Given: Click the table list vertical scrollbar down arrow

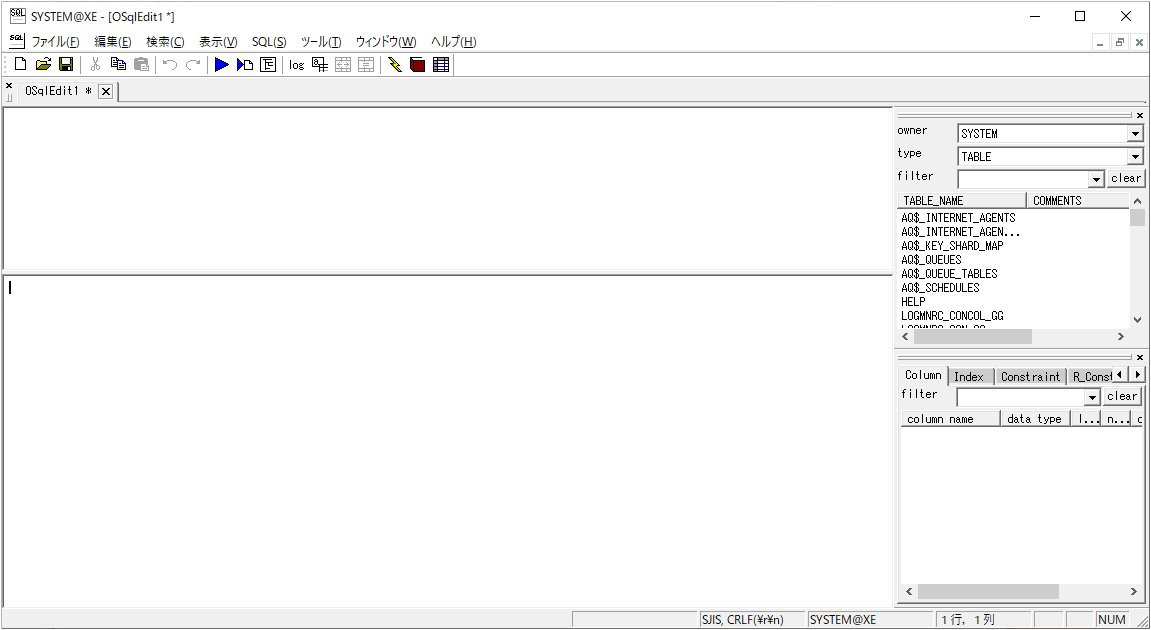Looking at the screenshot, I should (1137, 320).
